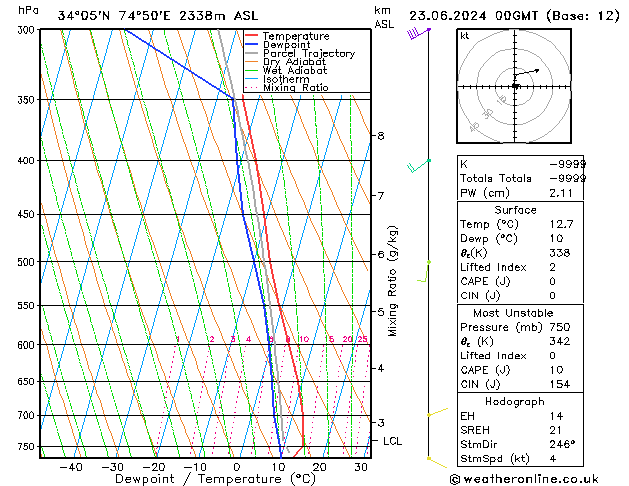Click the hodograph wind vector arrow
Viewport: 629px width, 486px height.
click(527, 73)
